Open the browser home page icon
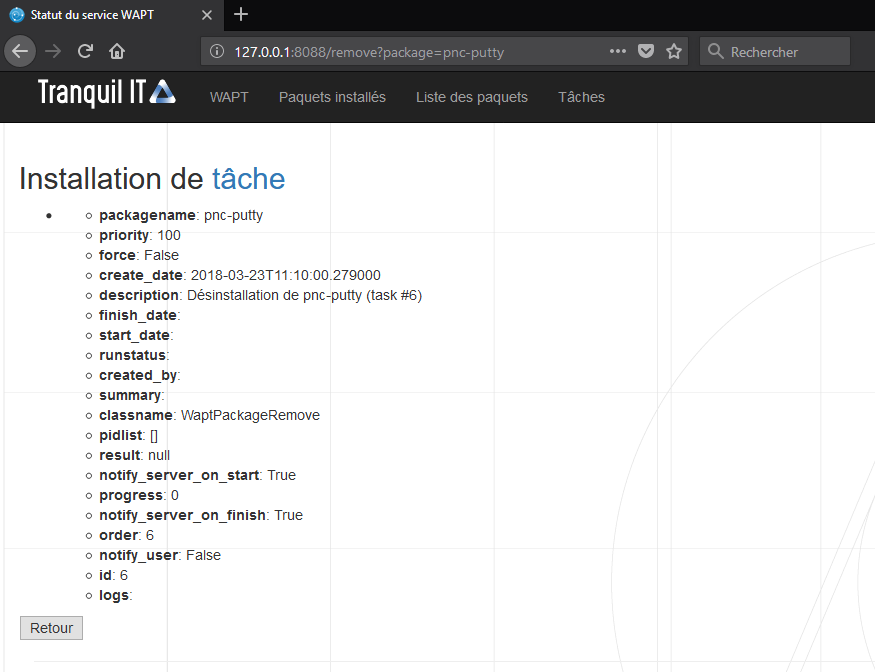Screen dimensions: 875x672 click(117, 52)
